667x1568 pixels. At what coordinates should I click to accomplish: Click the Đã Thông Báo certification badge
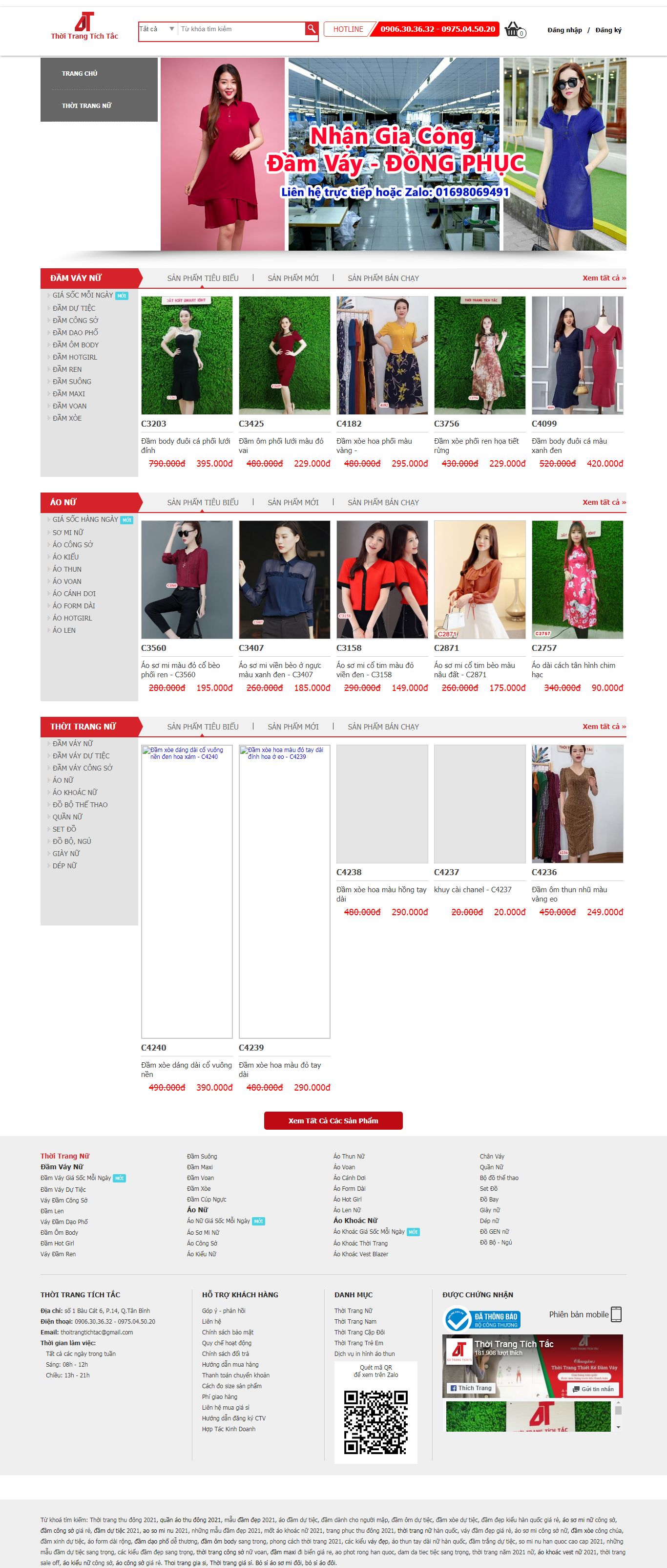pos(482,1319)
